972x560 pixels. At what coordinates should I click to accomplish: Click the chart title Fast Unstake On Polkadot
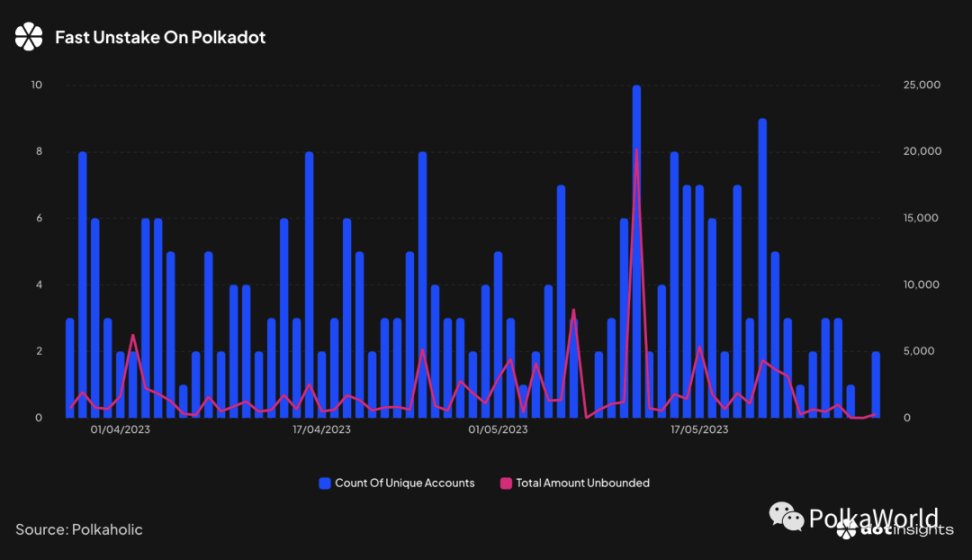[161, 37]
